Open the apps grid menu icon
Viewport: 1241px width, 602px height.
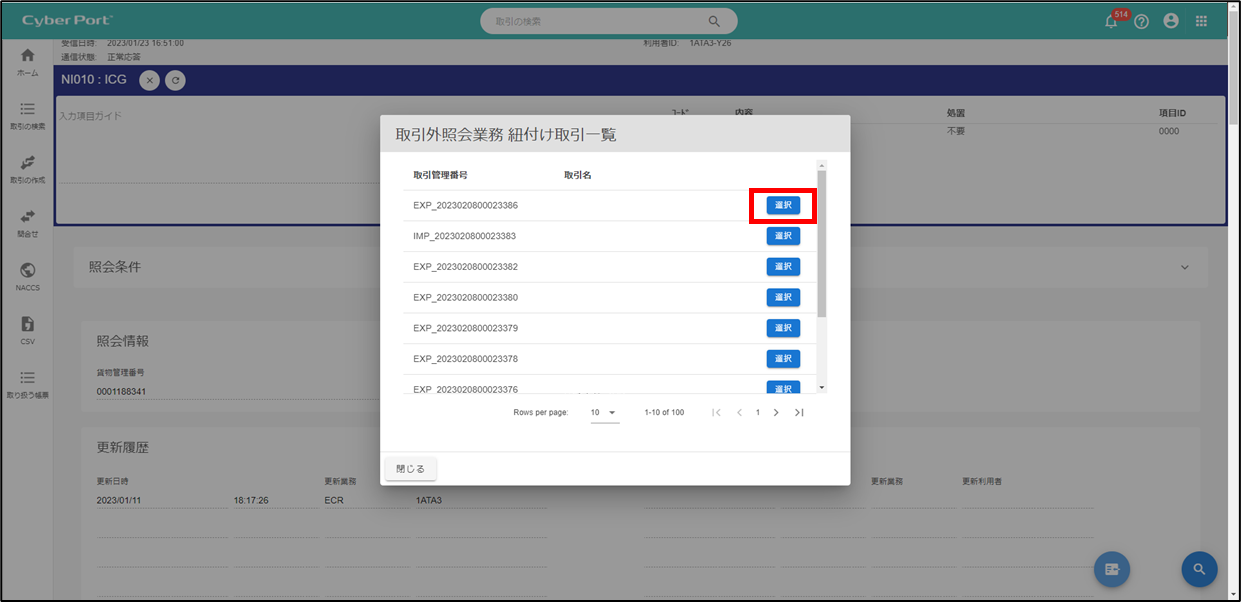coord(1201,22)
